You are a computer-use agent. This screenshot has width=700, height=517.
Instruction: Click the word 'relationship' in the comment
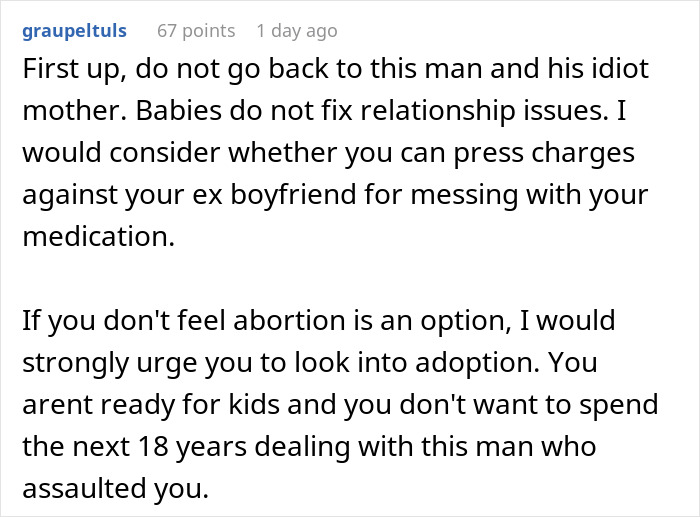coord(438,111)
